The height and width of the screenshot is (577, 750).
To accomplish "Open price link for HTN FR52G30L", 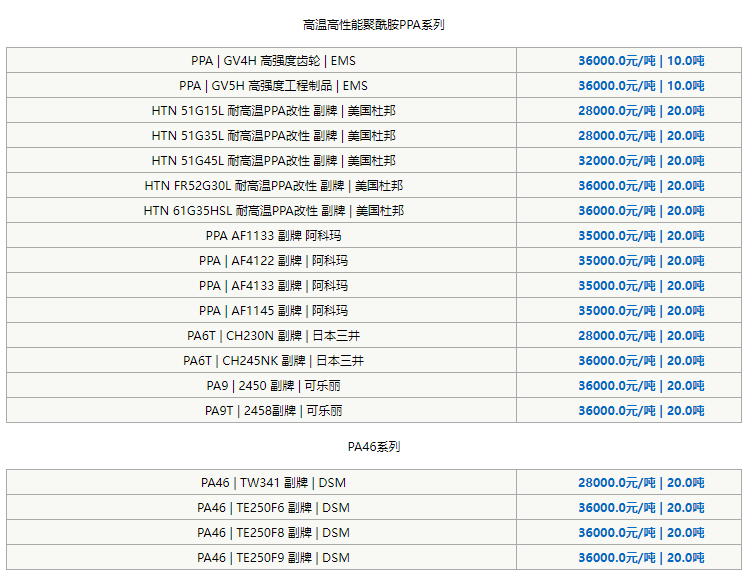I will click(641, 186).
